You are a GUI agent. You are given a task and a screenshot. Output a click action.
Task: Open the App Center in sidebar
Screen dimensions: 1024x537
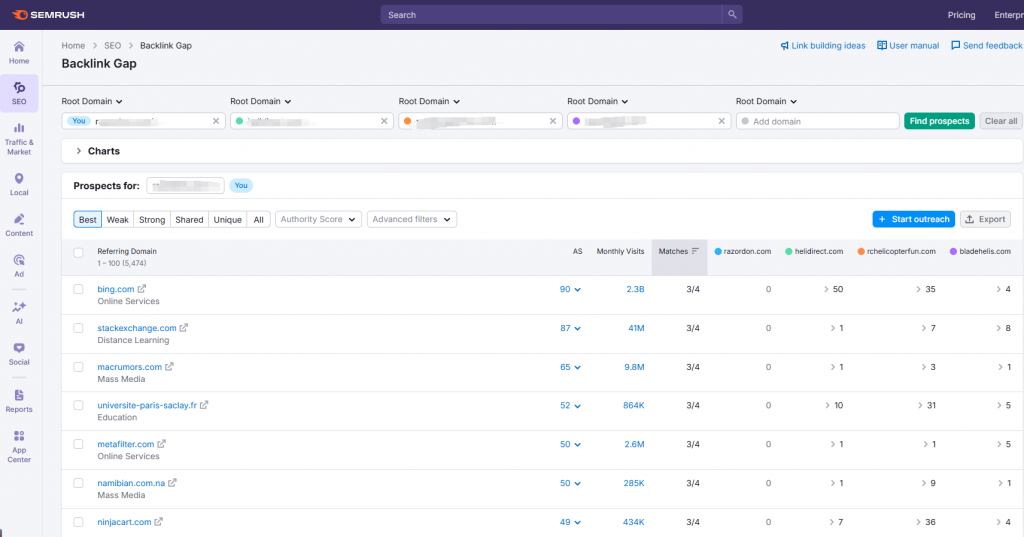pos(19,447)
